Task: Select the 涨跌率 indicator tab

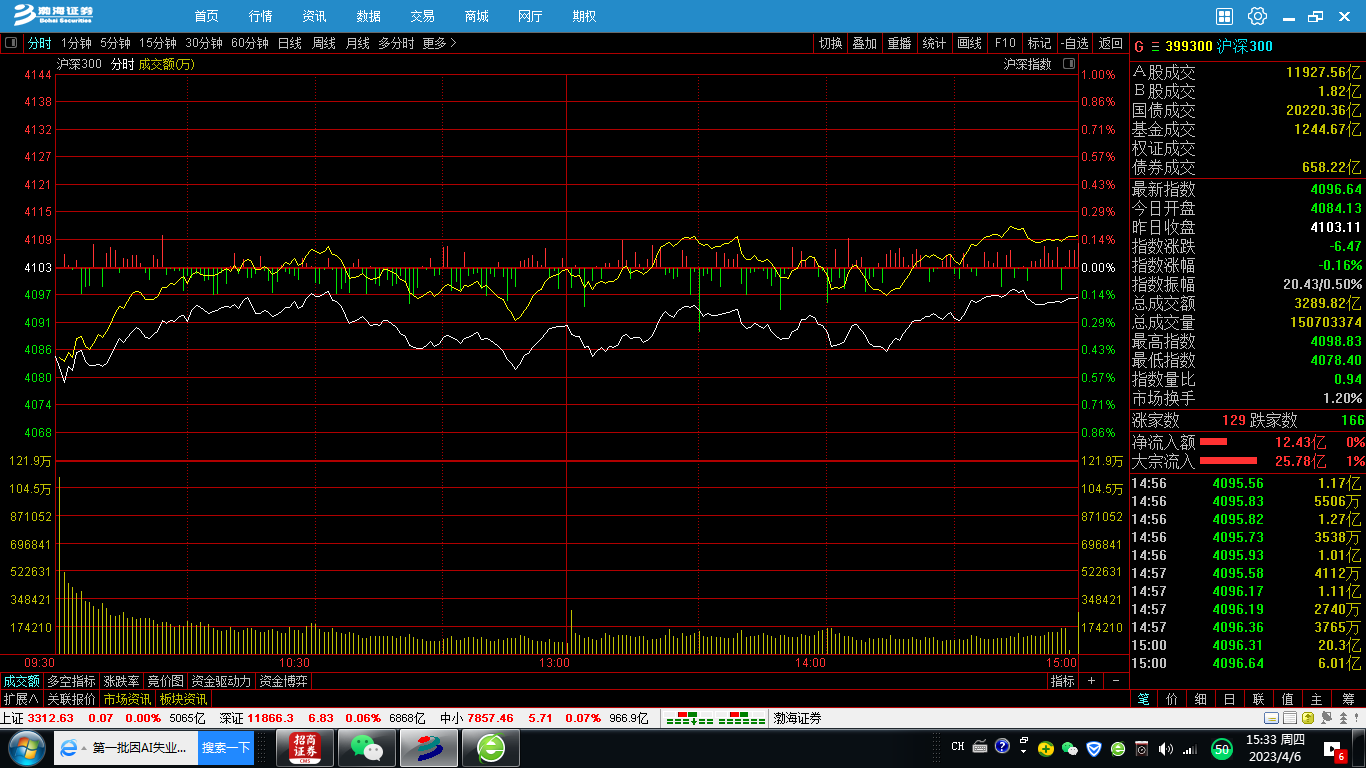Action: point(121,681)
